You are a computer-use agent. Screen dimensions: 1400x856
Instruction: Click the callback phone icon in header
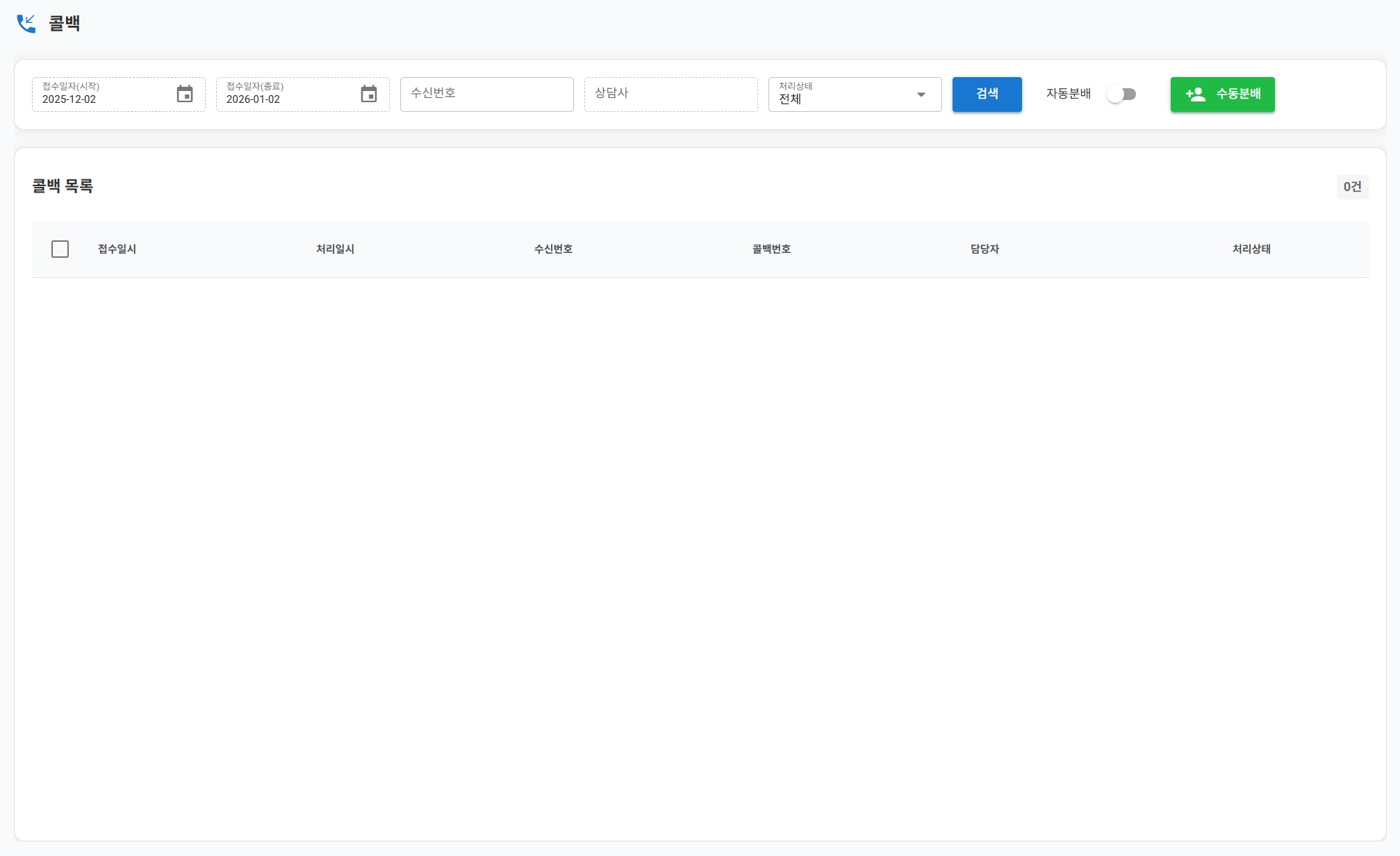(x=26, y=24)
